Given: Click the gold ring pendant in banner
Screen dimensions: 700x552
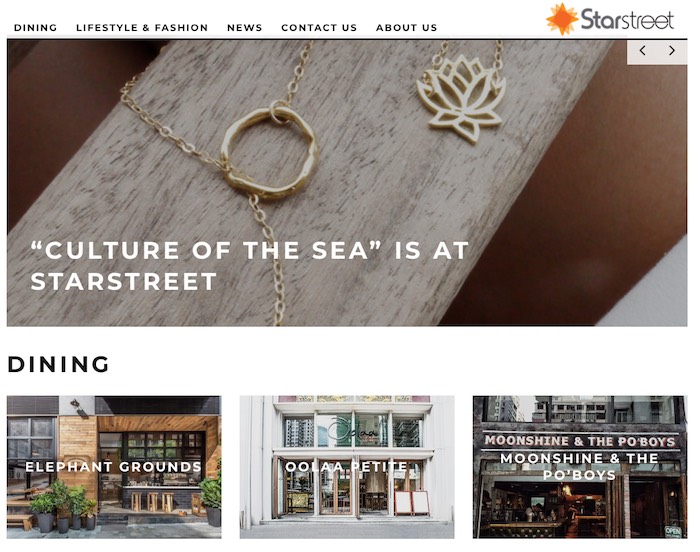Looking at the screenshot, I should 270,152.
